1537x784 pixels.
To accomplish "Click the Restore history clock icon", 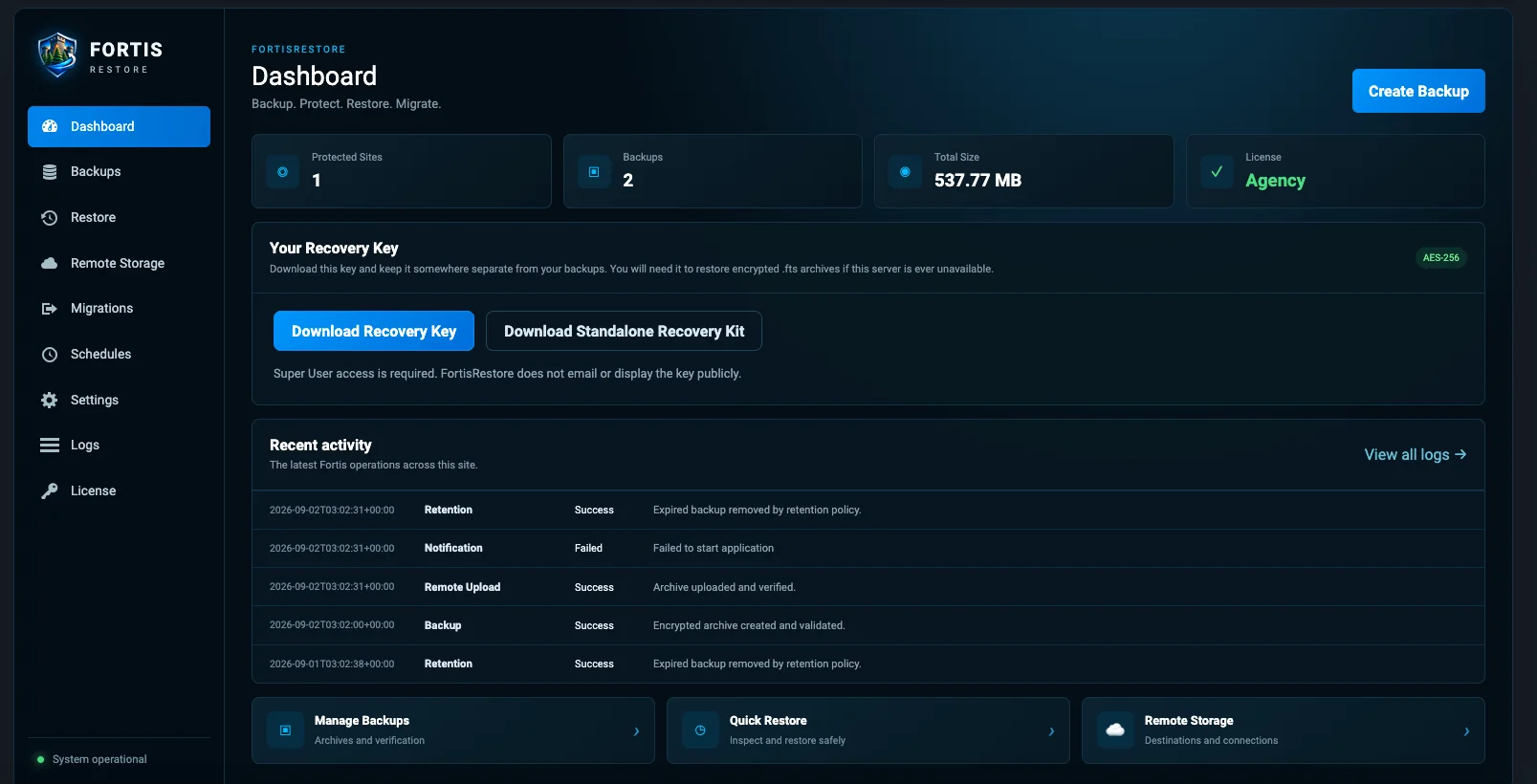I will [x=50, y=218].
